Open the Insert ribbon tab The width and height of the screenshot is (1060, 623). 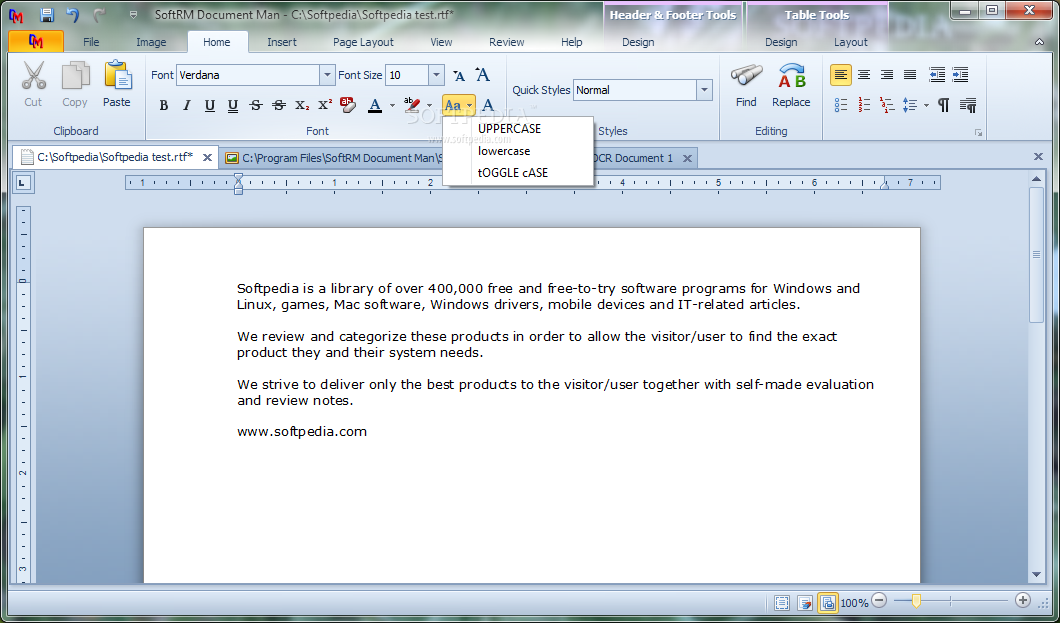282,42
